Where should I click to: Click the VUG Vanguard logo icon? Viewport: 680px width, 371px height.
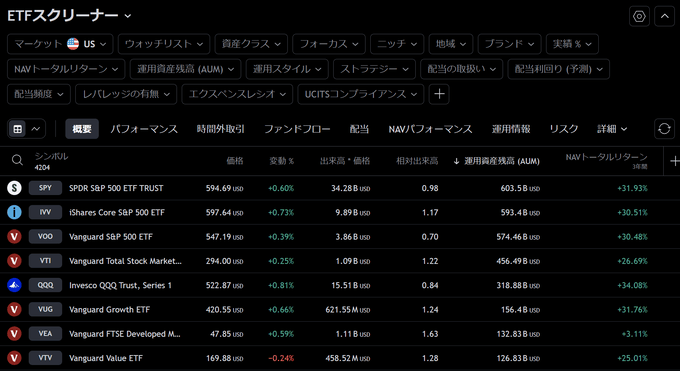coord(14,309)
